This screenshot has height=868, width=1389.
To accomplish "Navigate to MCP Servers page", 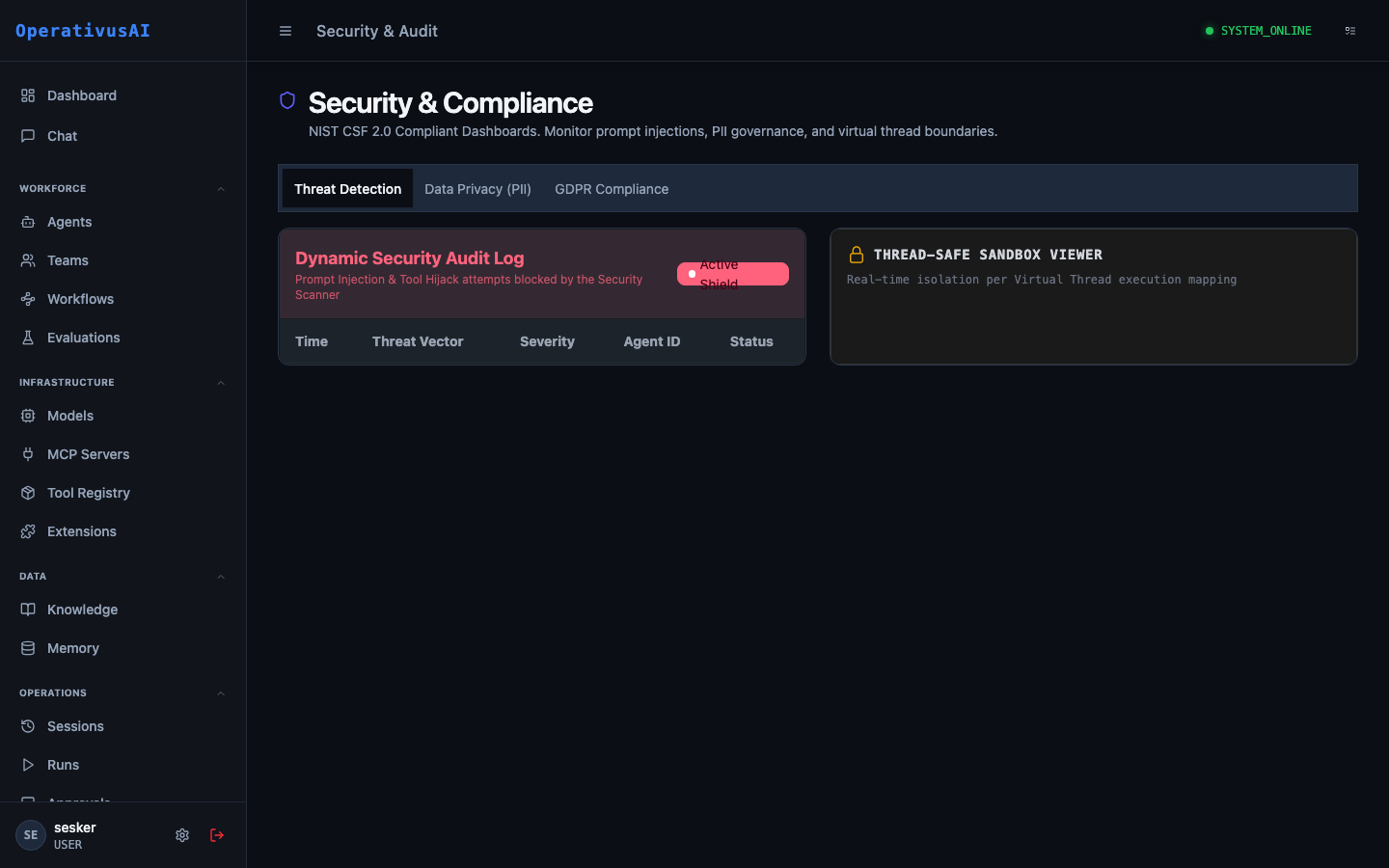I will click(x=123, y=454).
